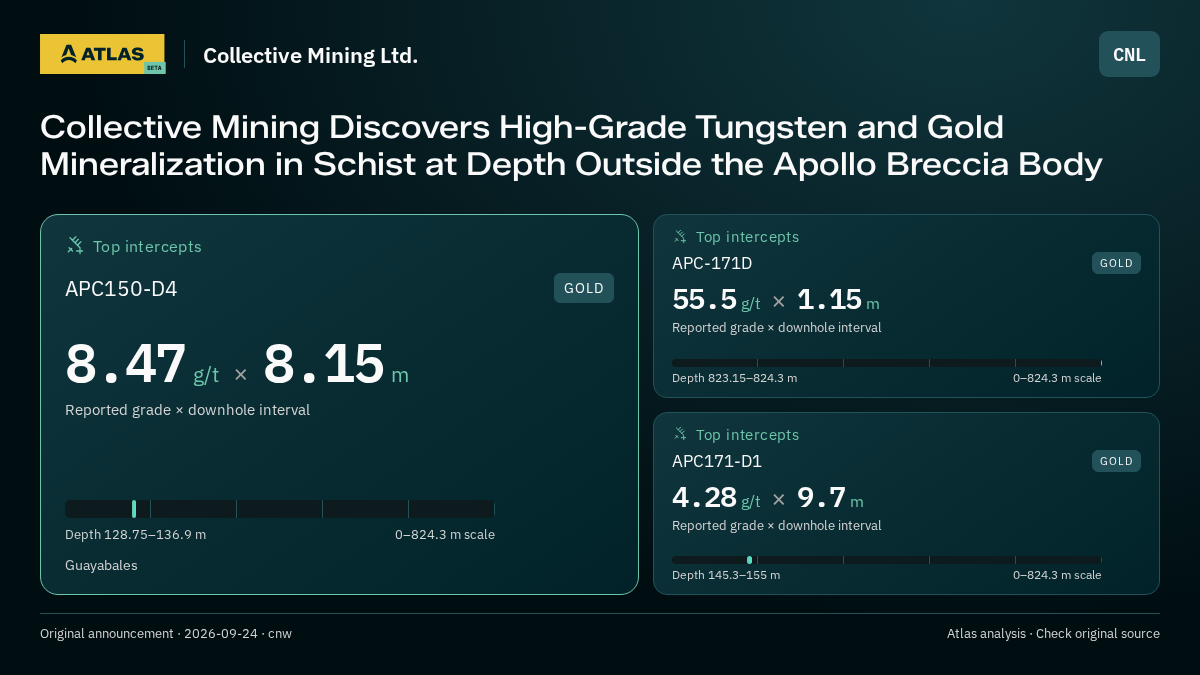The image size is (1200, 675).
Task: Click Atlas analysis · Check original source
Action: click(1053, 634)
